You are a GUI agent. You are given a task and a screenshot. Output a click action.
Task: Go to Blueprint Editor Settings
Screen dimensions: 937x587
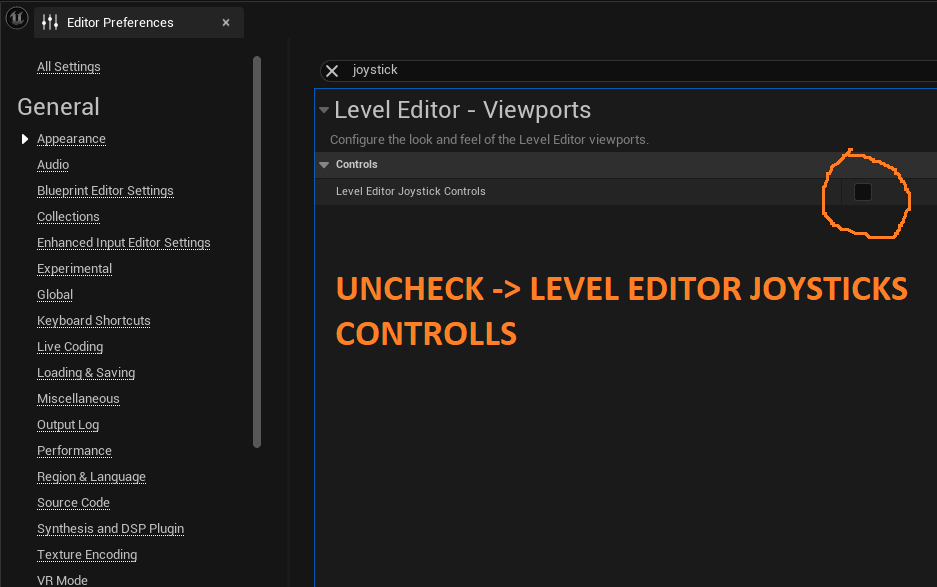click(105, 191)
